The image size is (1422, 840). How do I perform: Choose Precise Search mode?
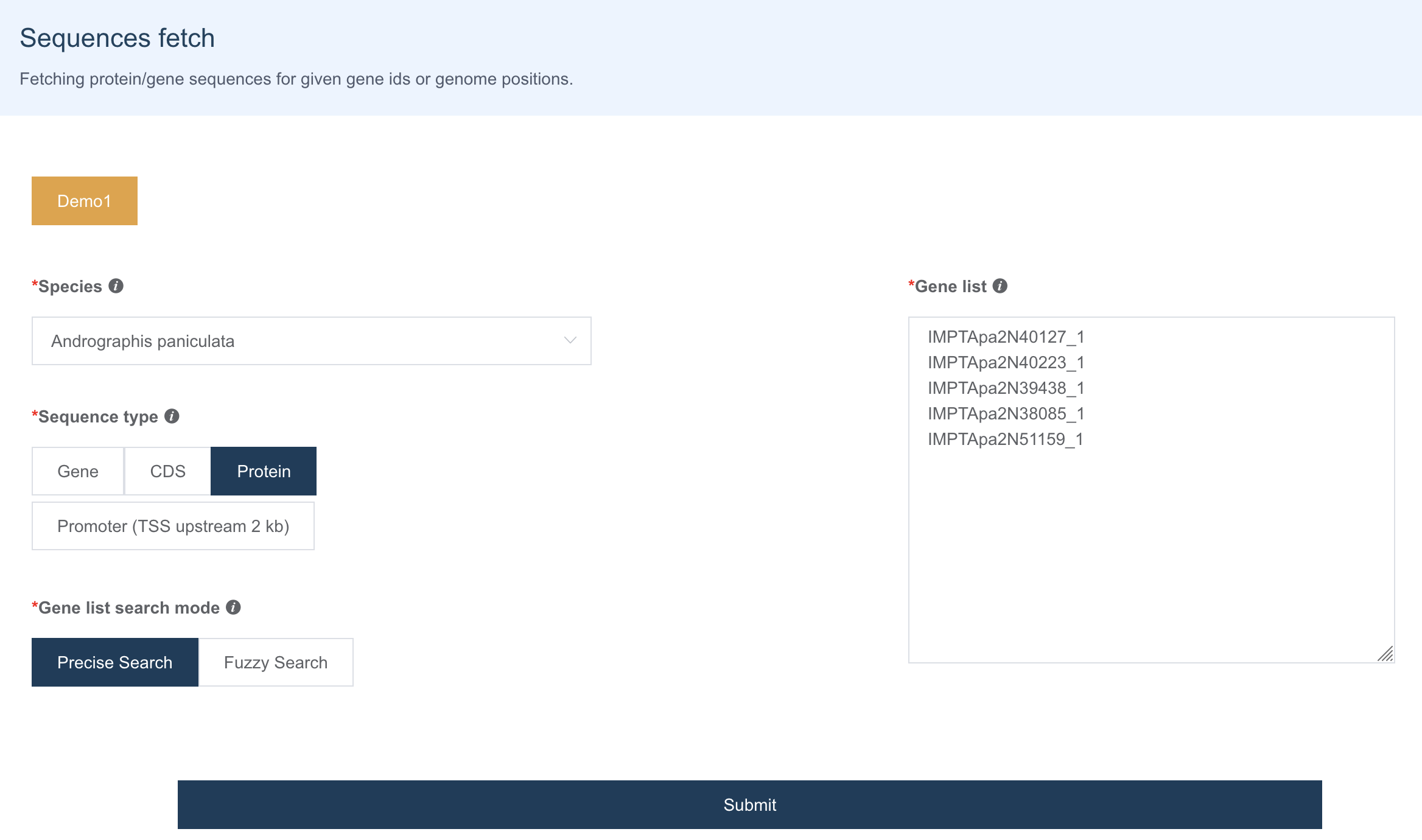pyautogui.click(x=115, y=662)
